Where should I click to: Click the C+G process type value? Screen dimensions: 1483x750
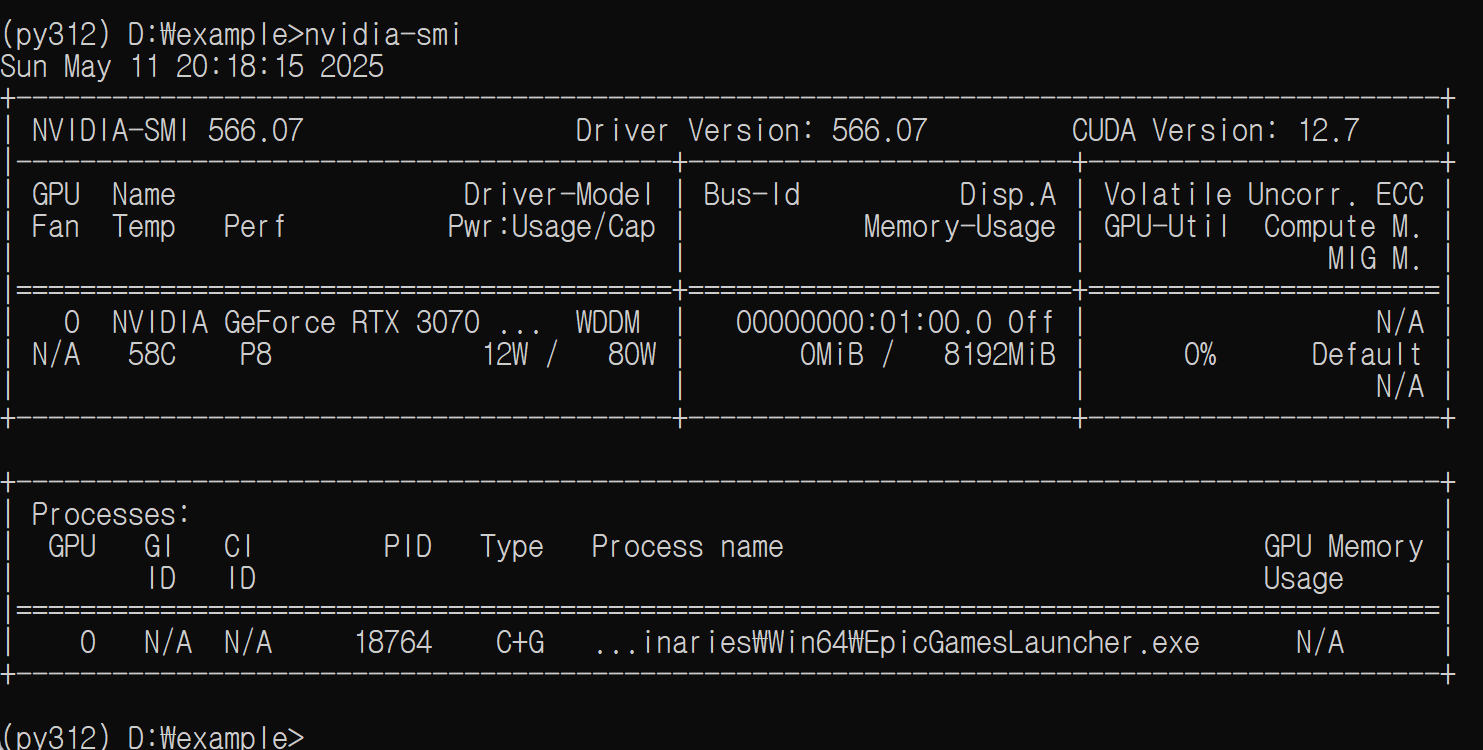[x=520, y=643]
